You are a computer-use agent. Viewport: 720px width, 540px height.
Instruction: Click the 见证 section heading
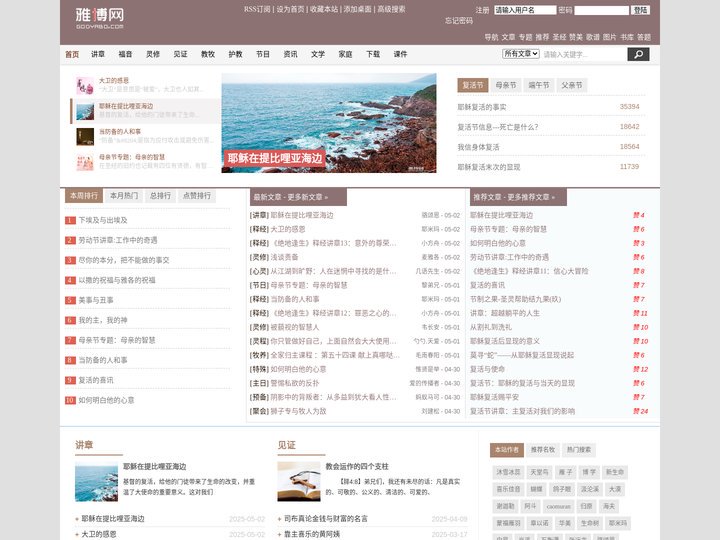(287, 445)
